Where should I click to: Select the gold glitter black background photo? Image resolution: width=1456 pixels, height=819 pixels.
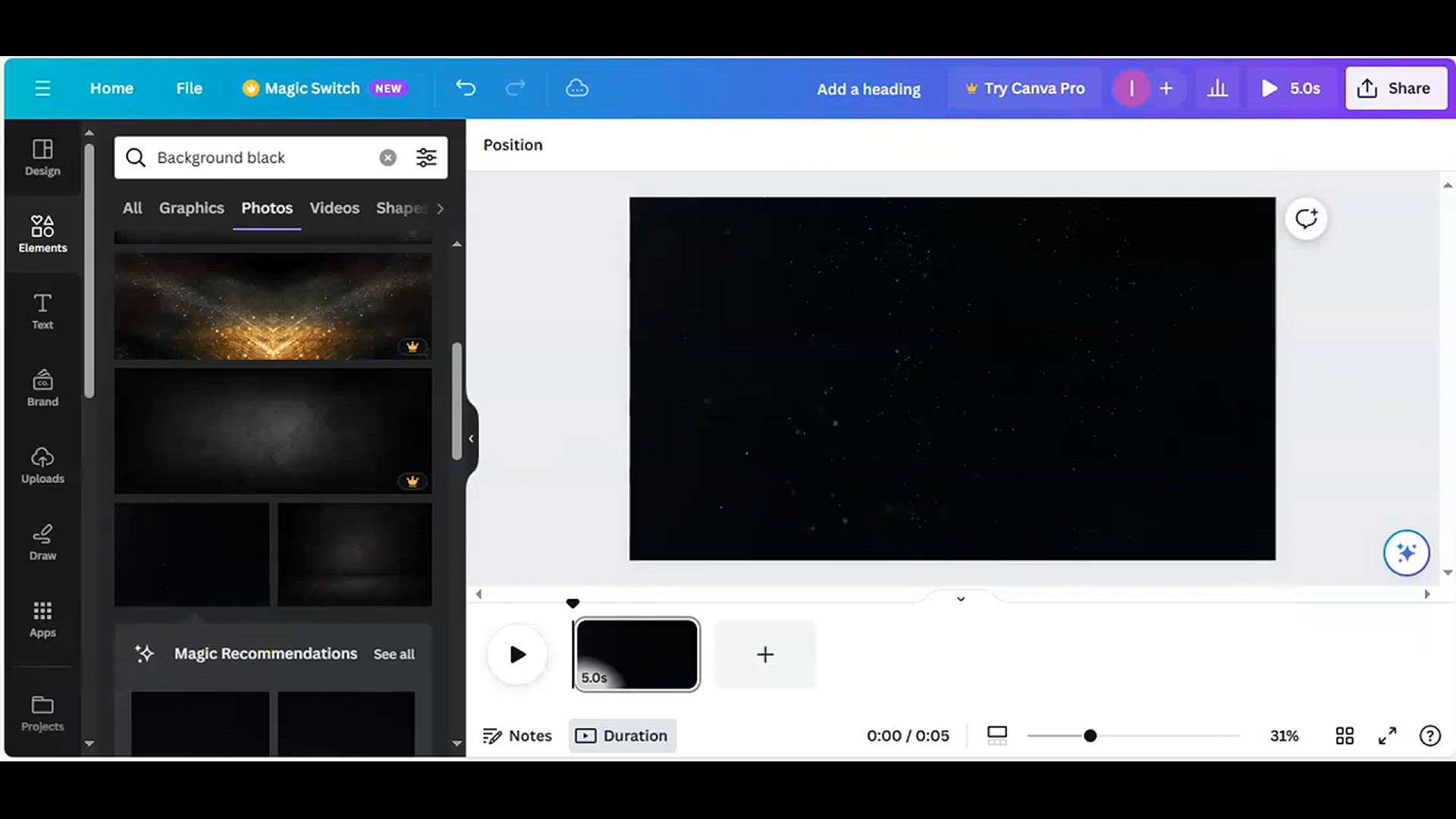(x=273, y=306)
